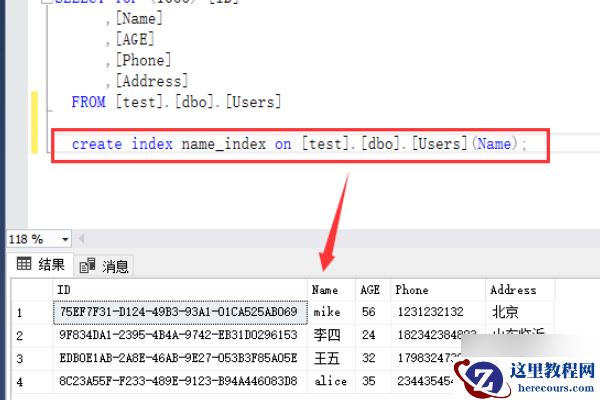Select the Phone cell 1231232132
The height and width of the screenshot is (400, 600).
pyautogui.click(x=438, y=312)
